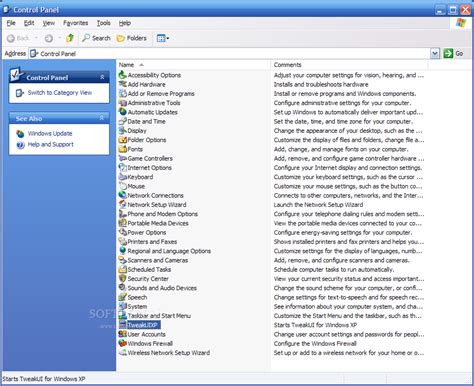Open the User Accounts icon
Image resolution: width=474 pixels, height=386 pixels.
[x=123, y=334]
